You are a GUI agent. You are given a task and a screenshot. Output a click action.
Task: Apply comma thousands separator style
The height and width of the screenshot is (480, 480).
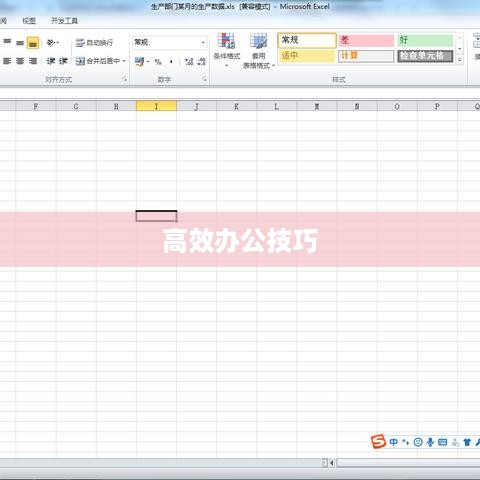(x=171, y=61)
